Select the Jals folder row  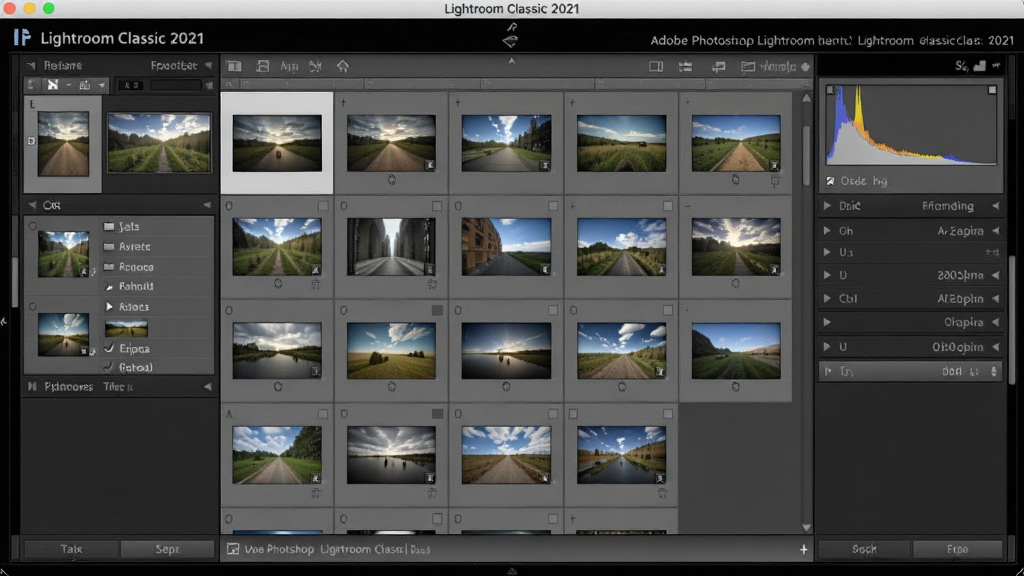[x=157, y=227]
